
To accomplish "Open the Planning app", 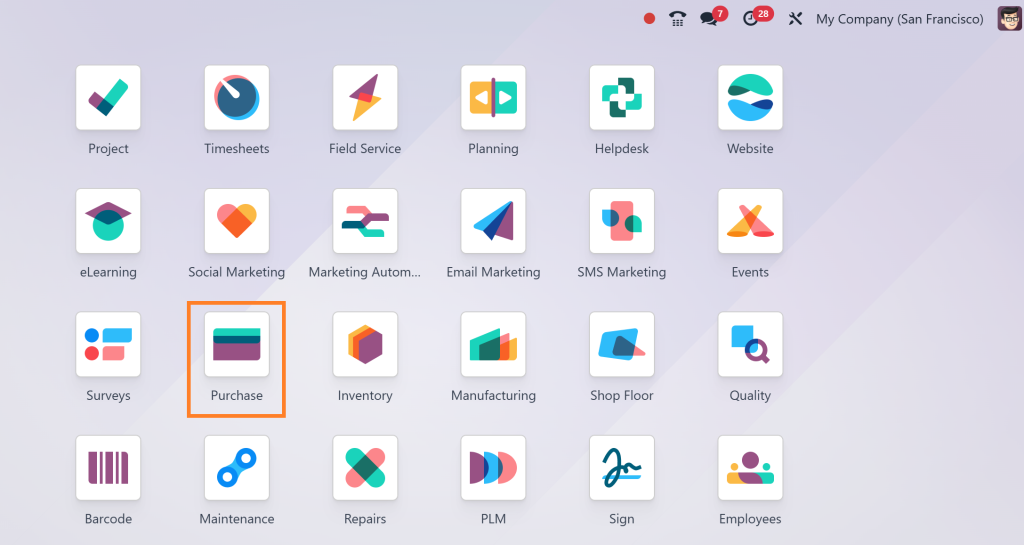I will (x=493, y=98).
